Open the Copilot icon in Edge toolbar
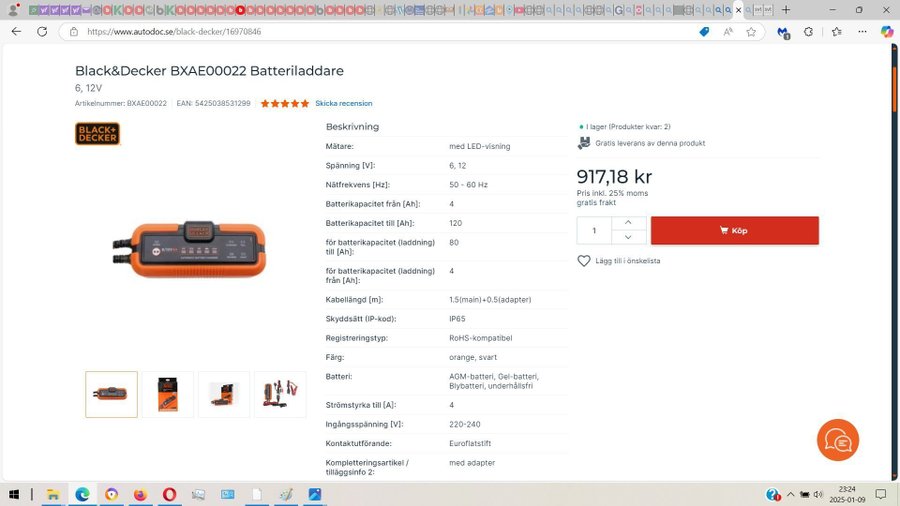Screen dimensions: 900x506 [886, 32]
